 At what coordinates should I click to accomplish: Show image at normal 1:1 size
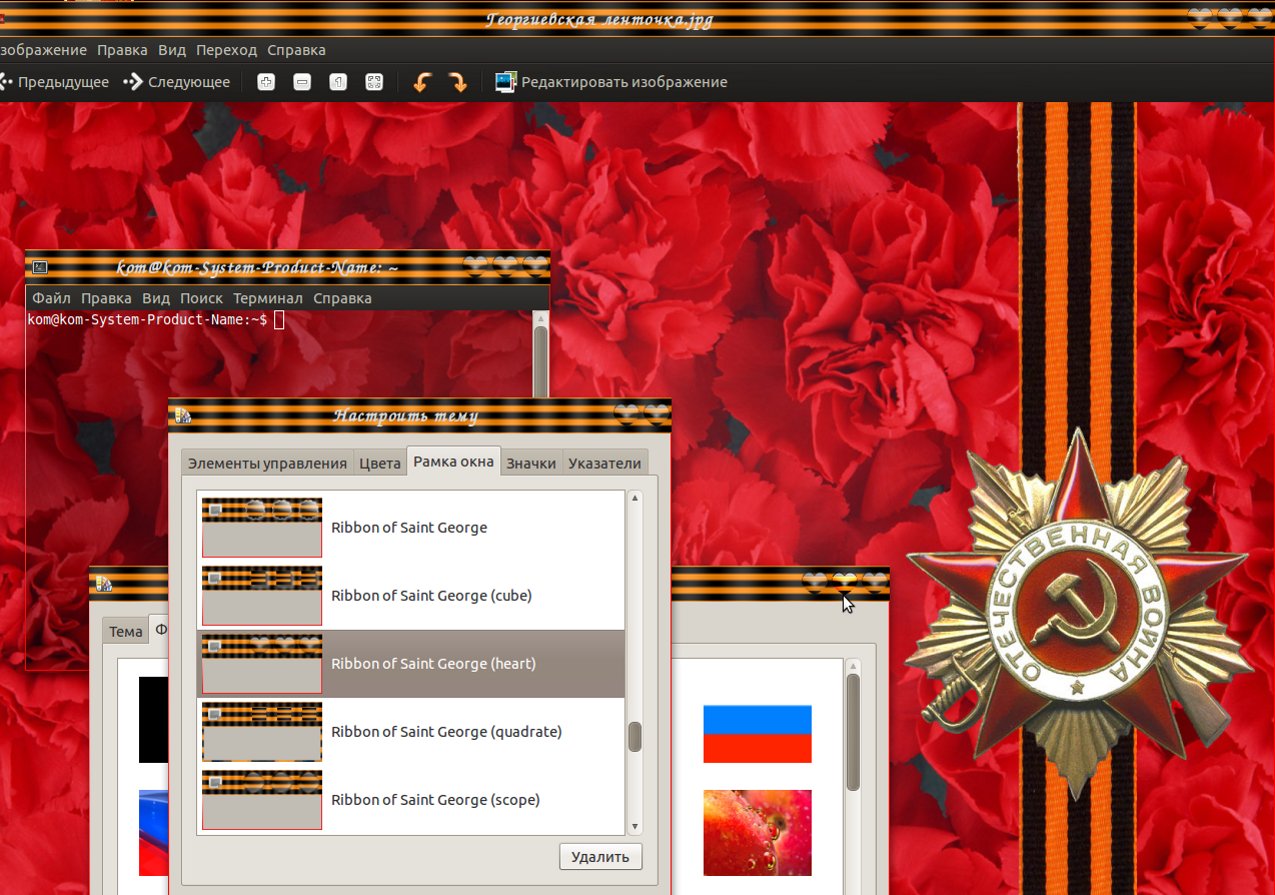[x=338, y=82]
